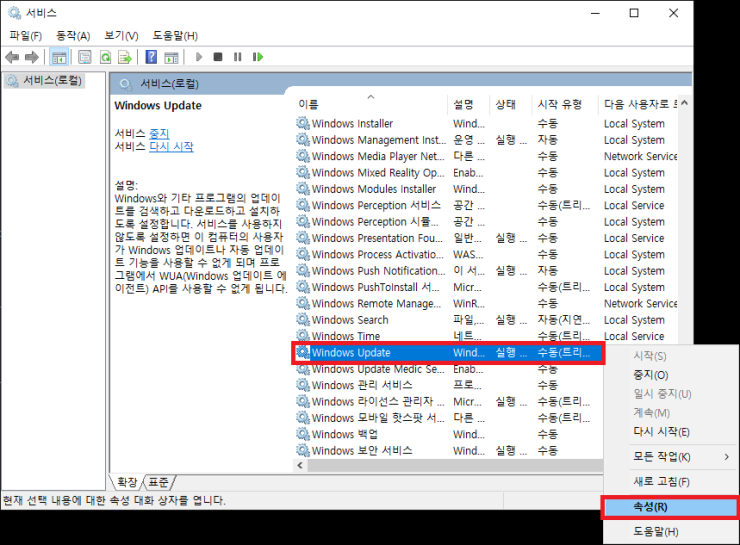Select the Windows Search service row
This screenshot has height=545, width=740.
point(350,320)
